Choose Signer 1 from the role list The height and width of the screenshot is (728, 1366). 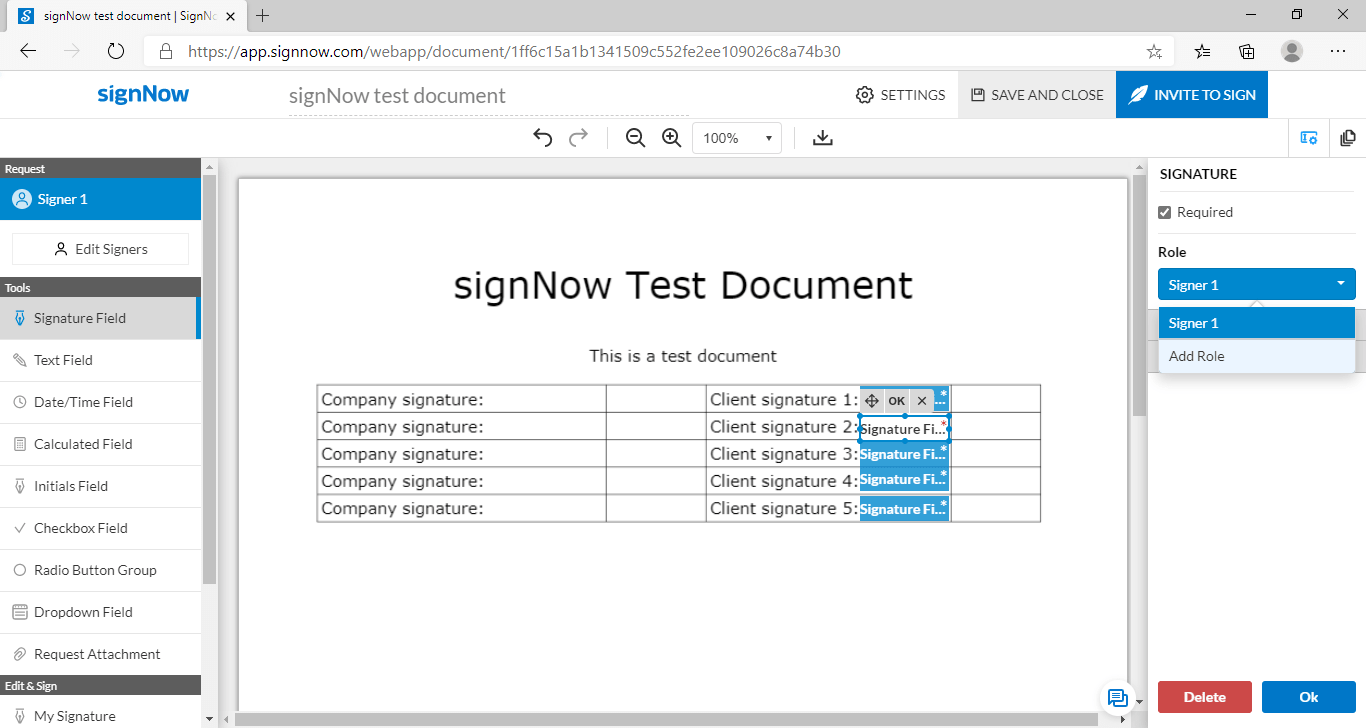click(x=1257, y=323)
